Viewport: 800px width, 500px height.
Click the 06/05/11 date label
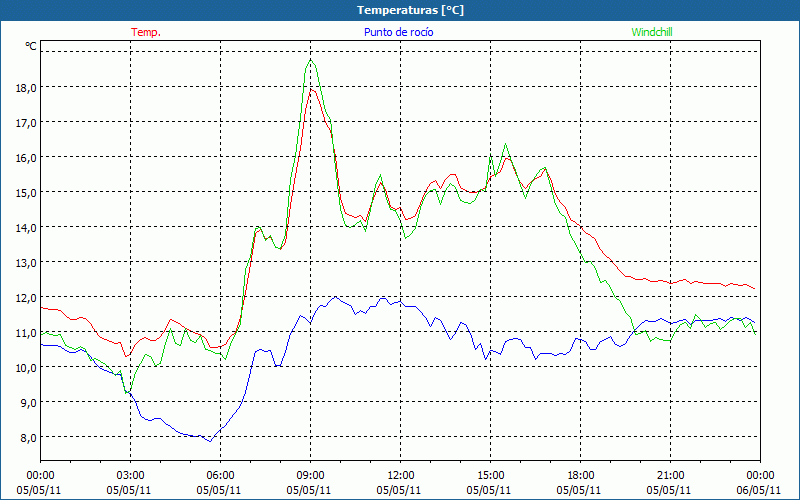[759, 490]
